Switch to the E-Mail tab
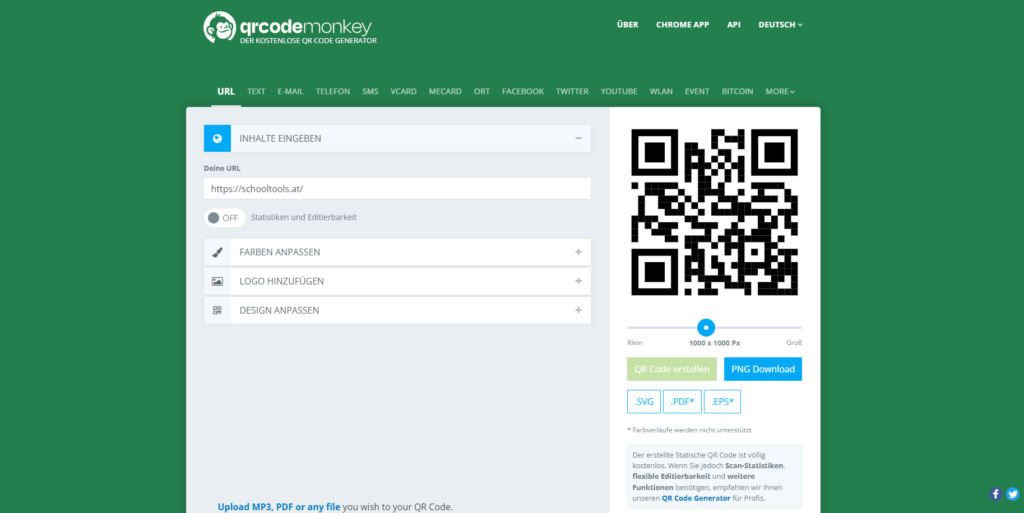 pyautogui.click(x=291, y=91)
